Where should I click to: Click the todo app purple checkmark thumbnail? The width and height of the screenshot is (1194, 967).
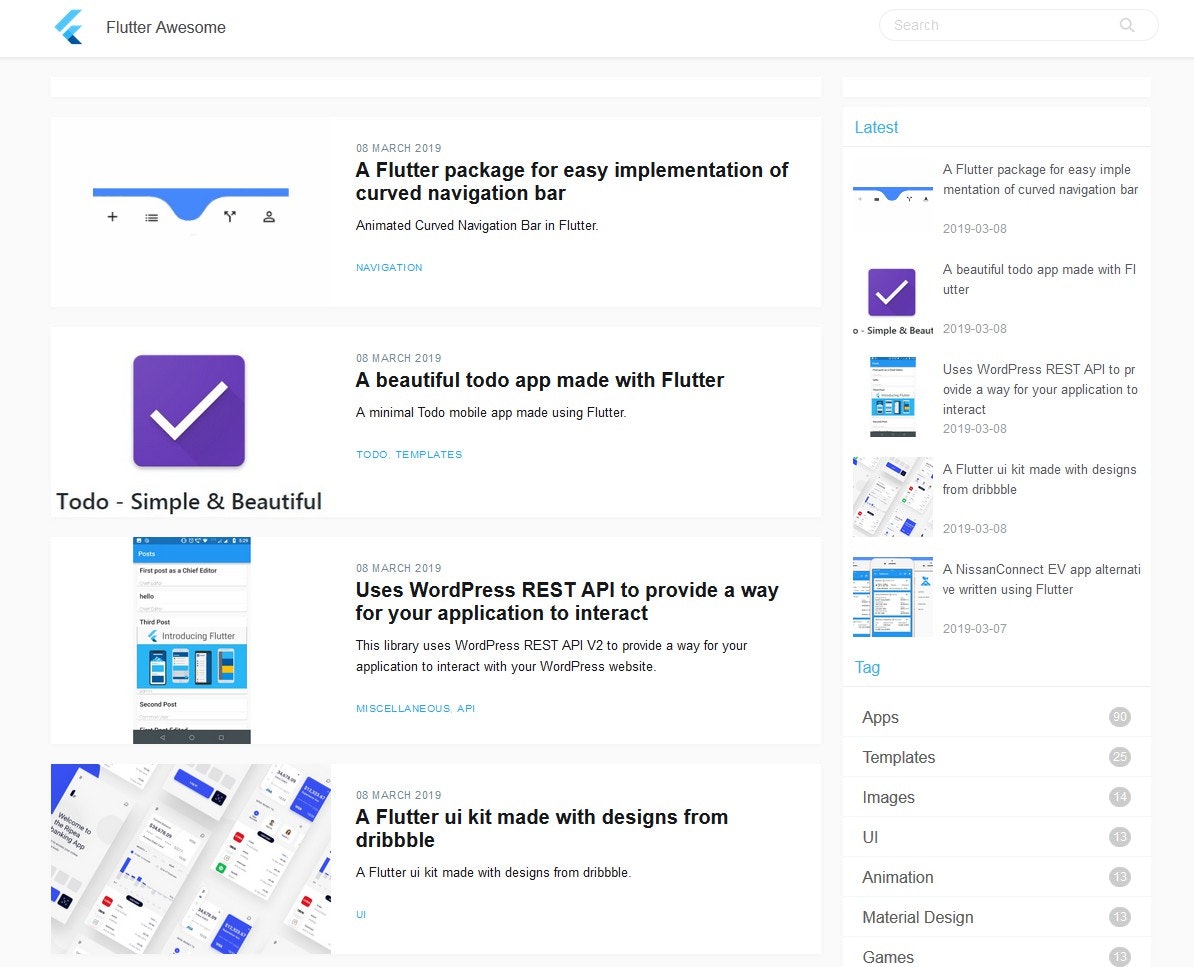click(x=189, y=411)
